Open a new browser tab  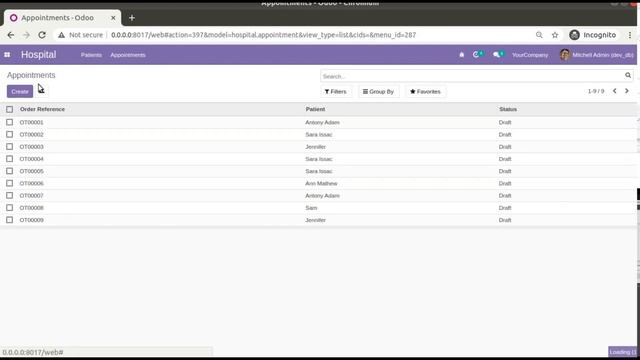click(x=132, y=18)
